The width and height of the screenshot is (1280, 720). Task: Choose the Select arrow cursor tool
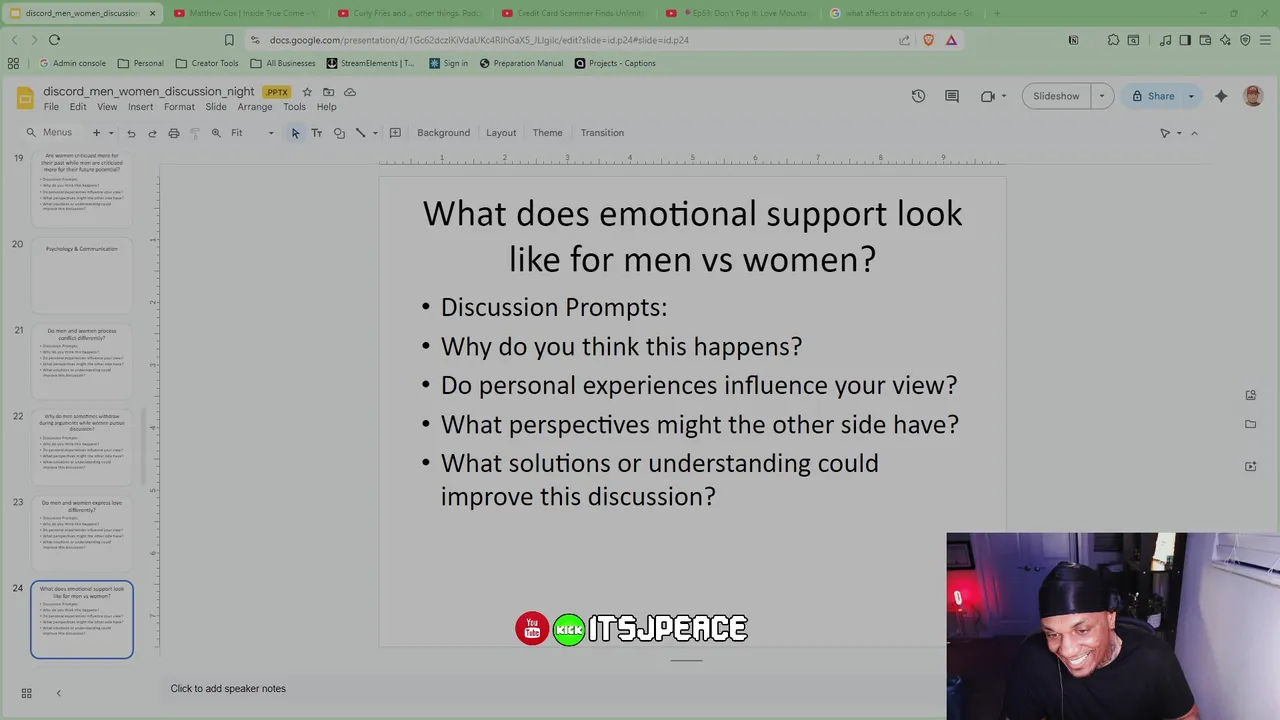295,133
